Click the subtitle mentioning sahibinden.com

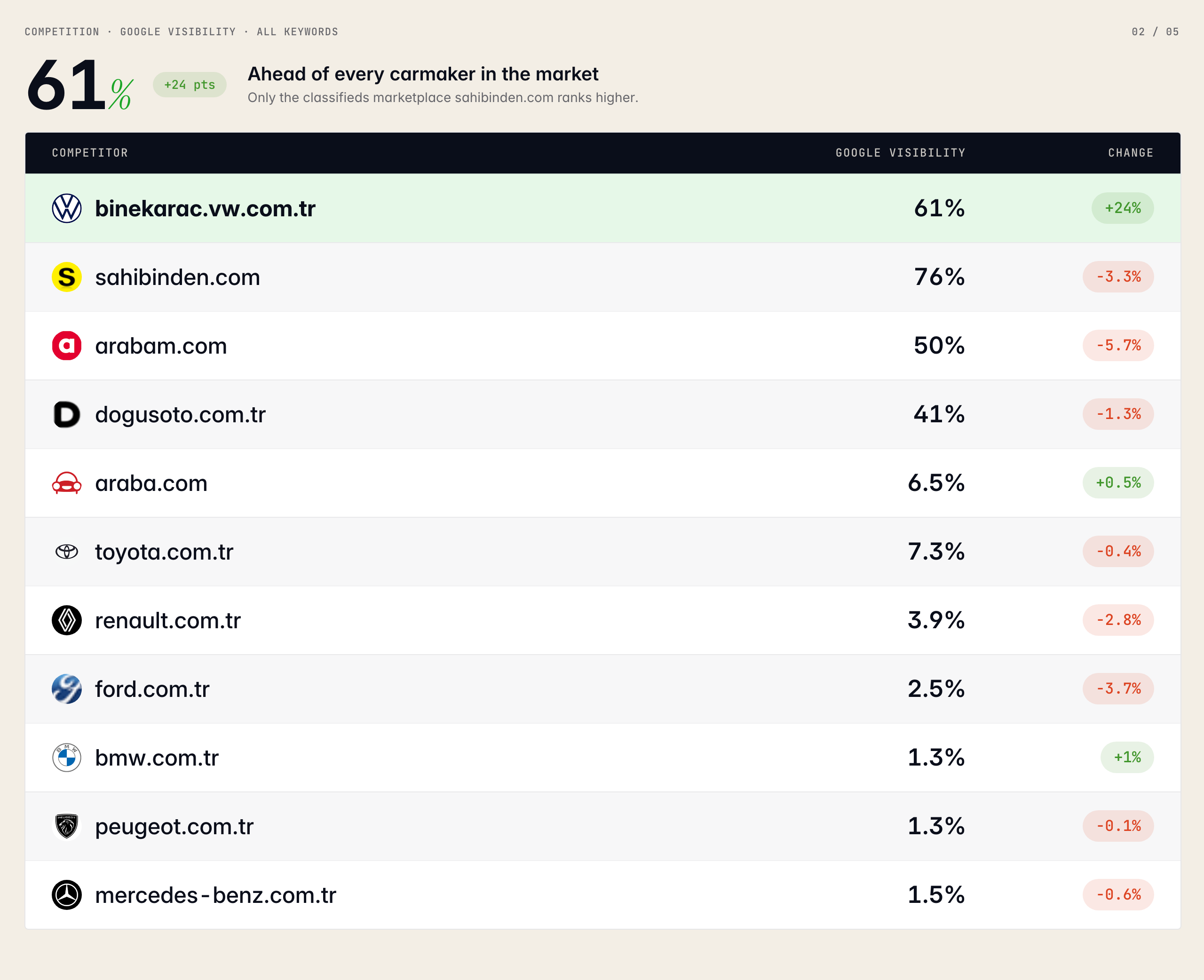tap(443, 98)
